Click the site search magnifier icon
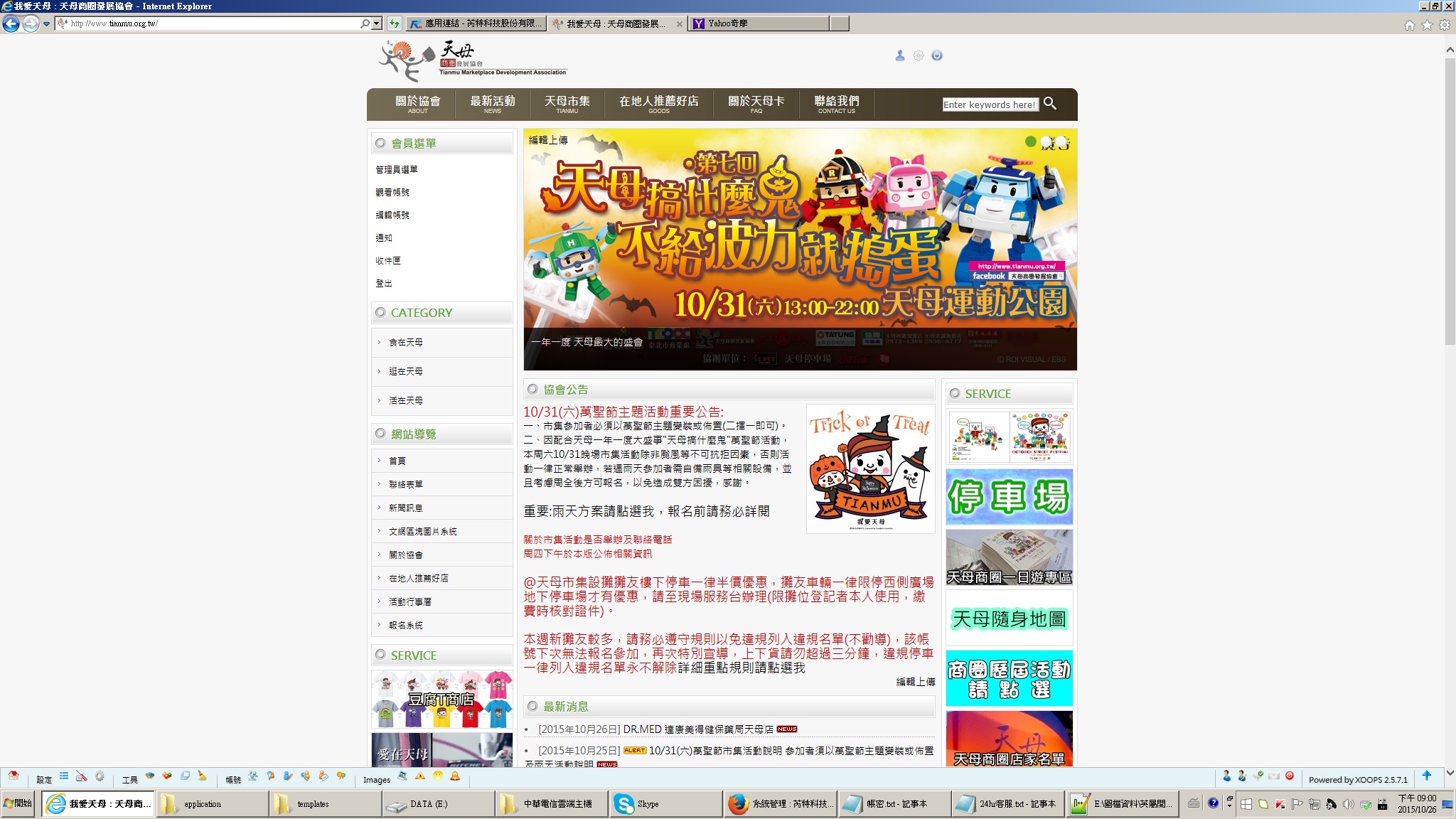Screen dimensions: 1456x819 1050,105
